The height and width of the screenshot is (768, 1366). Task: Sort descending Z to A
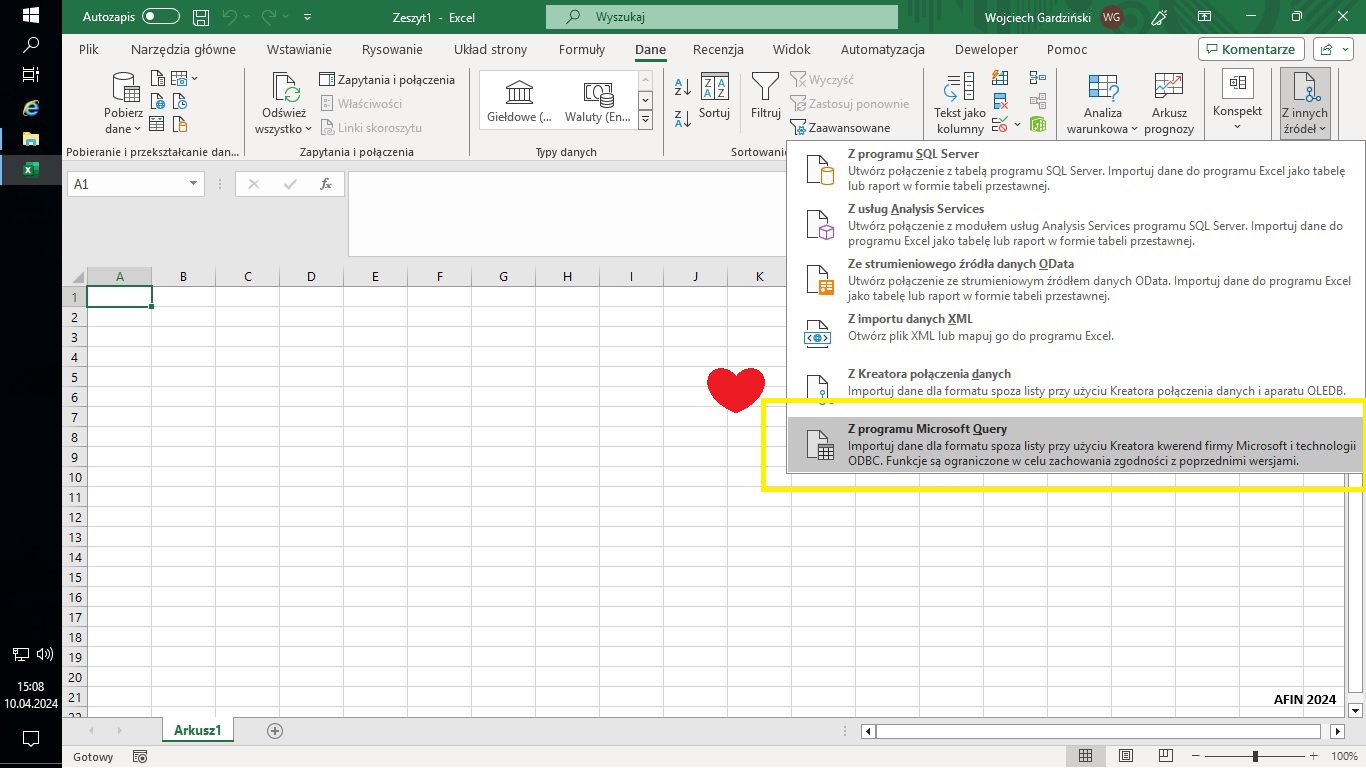pyautogui.click(x=683, y=119)
